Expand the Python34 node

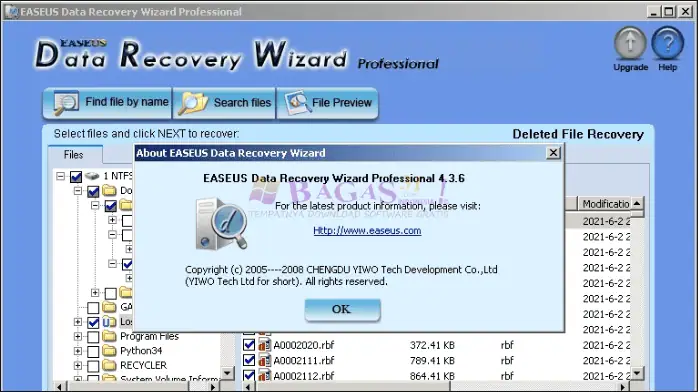78,351
